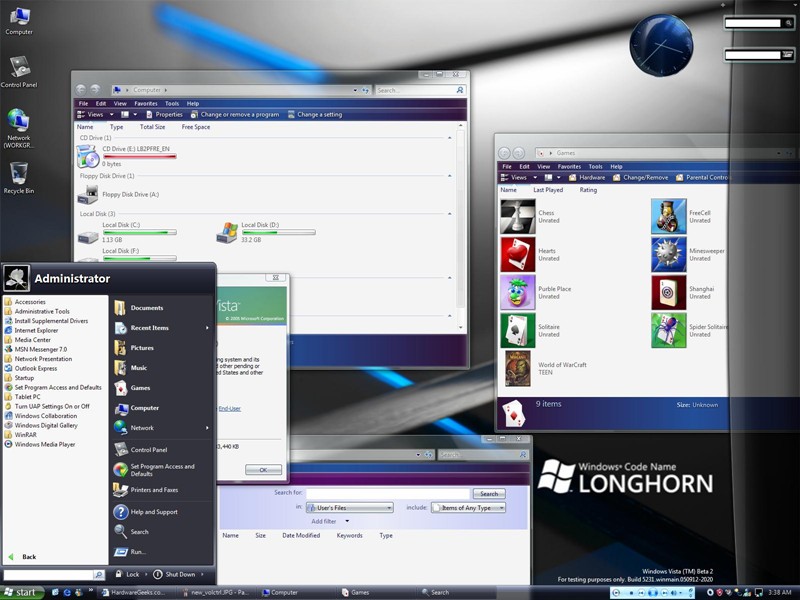Image resolution: width=800 pixels, height=600 pixels.
Task: Click the "Search for" text field
Action: [x=387, y=493]
